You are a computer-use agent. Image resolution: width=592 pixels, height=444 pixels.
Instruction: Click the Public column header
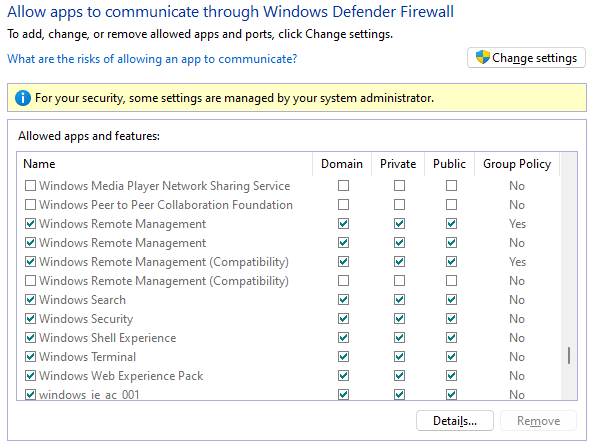pos(449,164)
